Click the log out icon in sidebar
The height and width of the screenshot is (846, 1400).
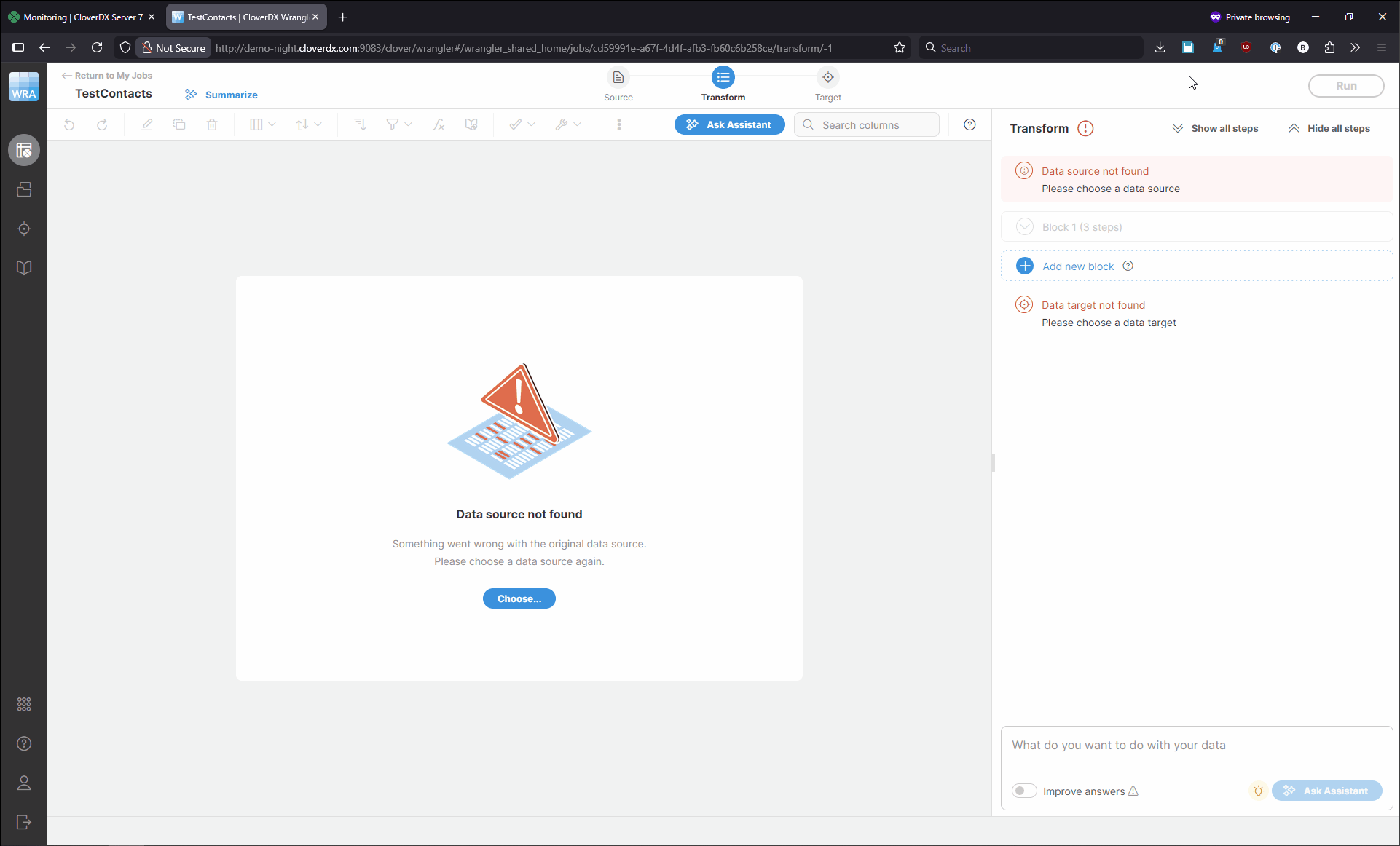pos(24,822)
